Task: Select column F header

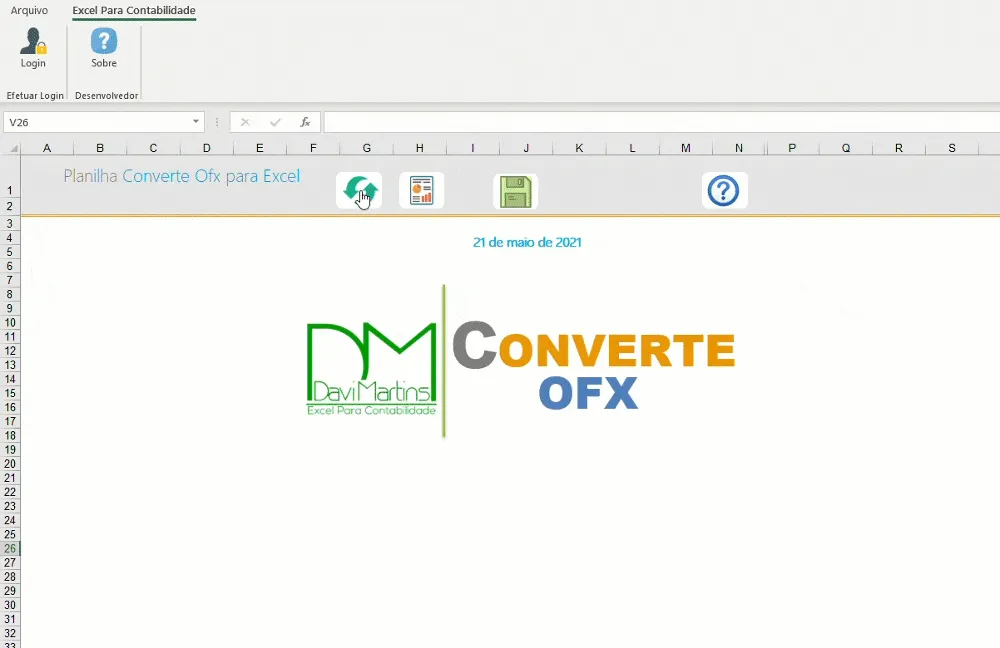Action: coord(313,148)
